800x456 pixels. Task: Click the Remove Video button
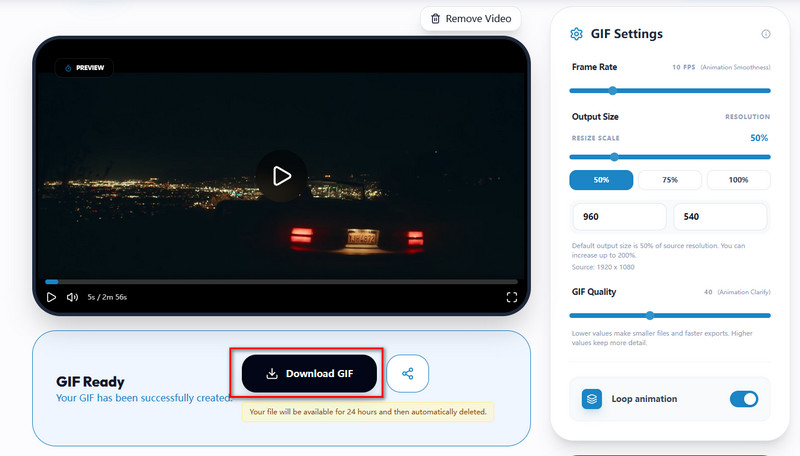pos(470,19)
